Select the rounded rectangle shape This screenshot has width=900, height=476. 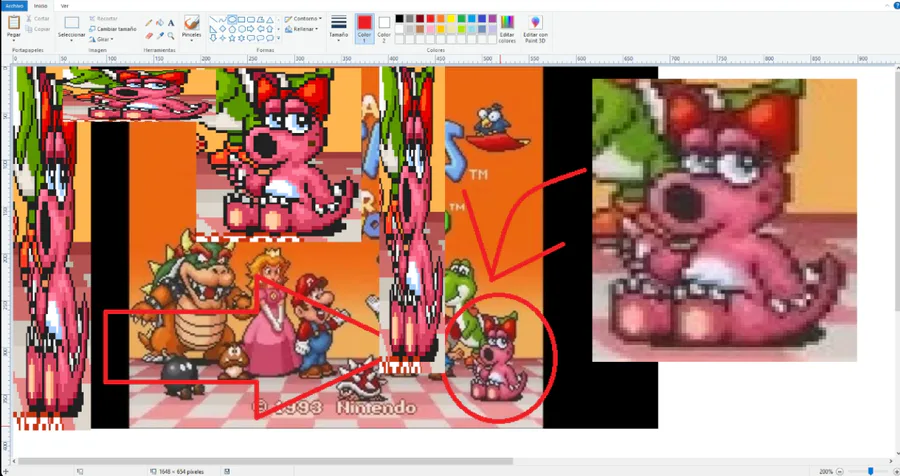click(251, 20)
